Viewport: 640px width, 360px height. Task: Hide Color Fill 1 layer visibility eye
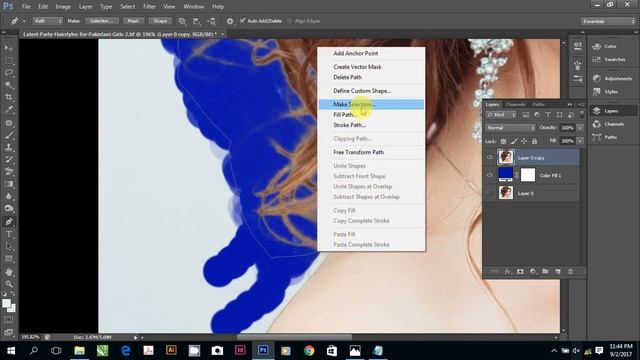coord(489,175)
